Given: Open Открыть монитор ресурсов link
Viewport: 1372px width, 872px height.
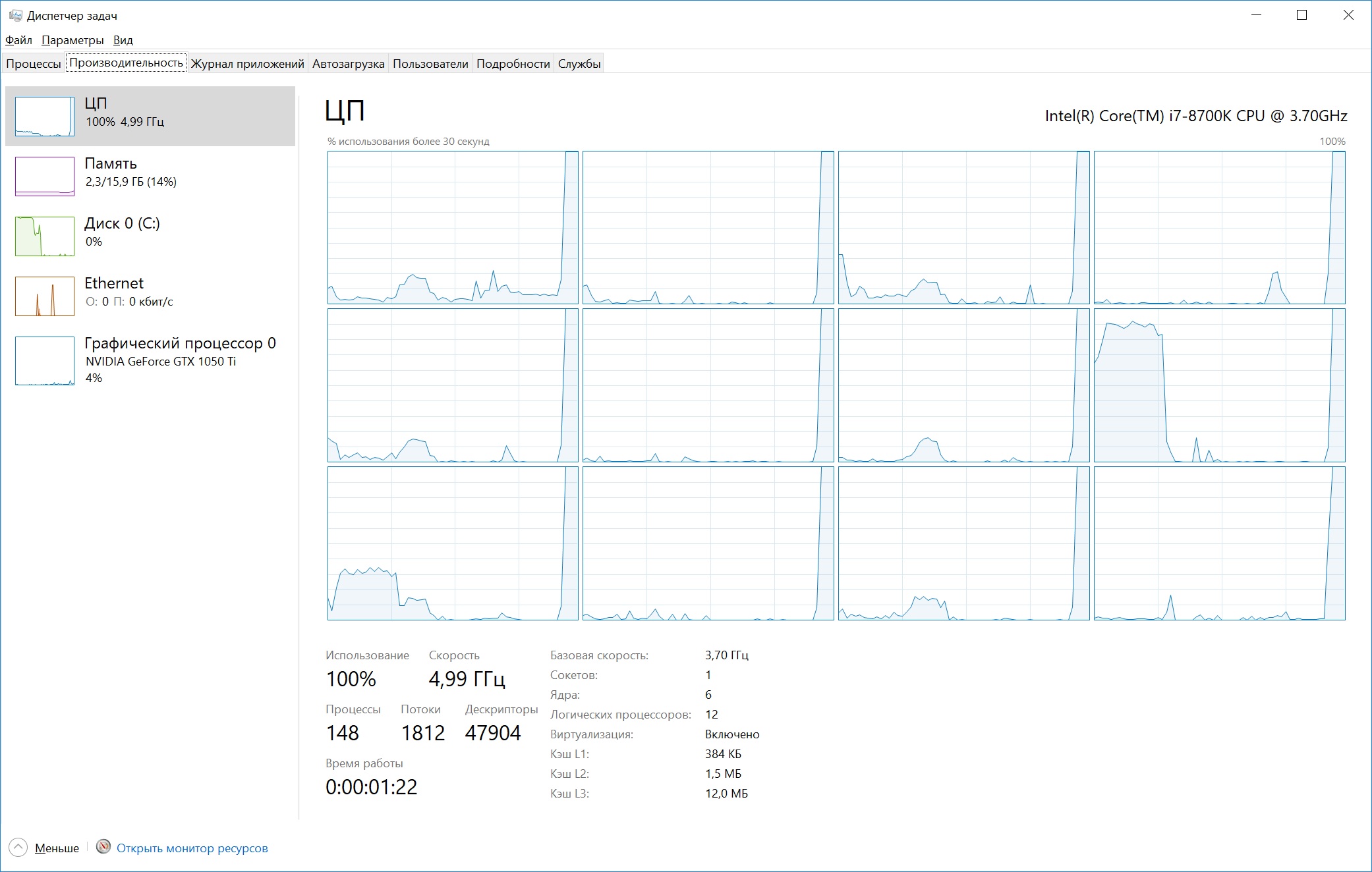Looking at the screenshot, I should (193, 848).
